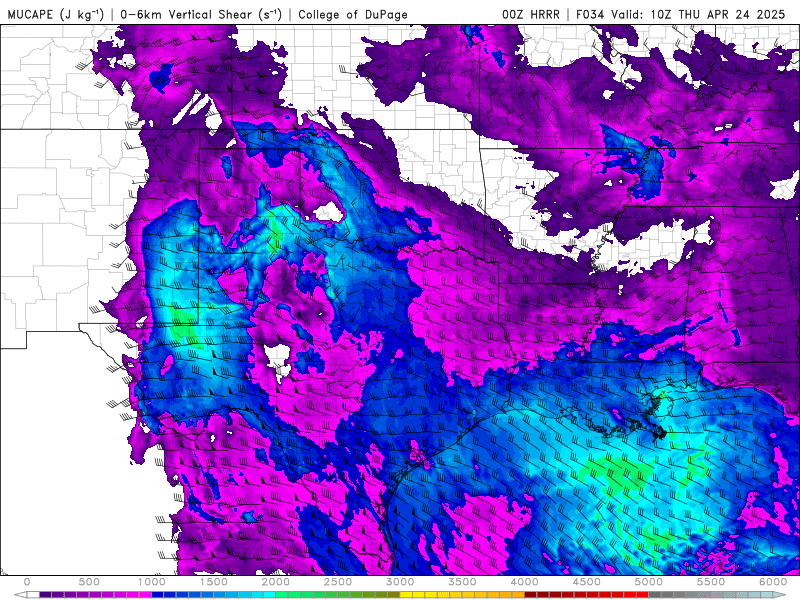Click the 500 label on the color scale
The image size is (800, 600).
point(89,582)
